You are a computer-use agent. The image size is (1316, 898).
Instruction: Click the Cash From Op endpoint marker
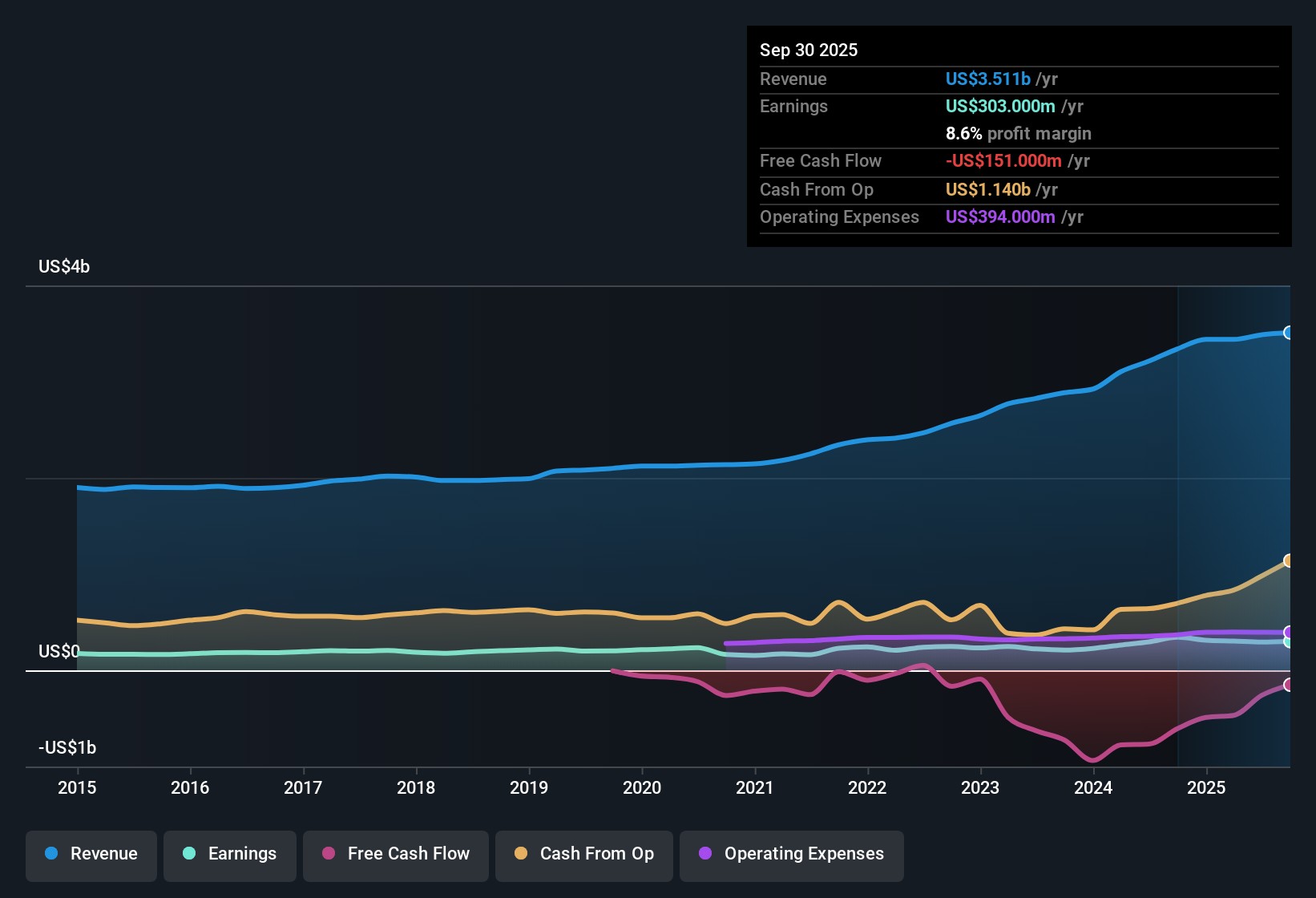tap(1289, 560)
